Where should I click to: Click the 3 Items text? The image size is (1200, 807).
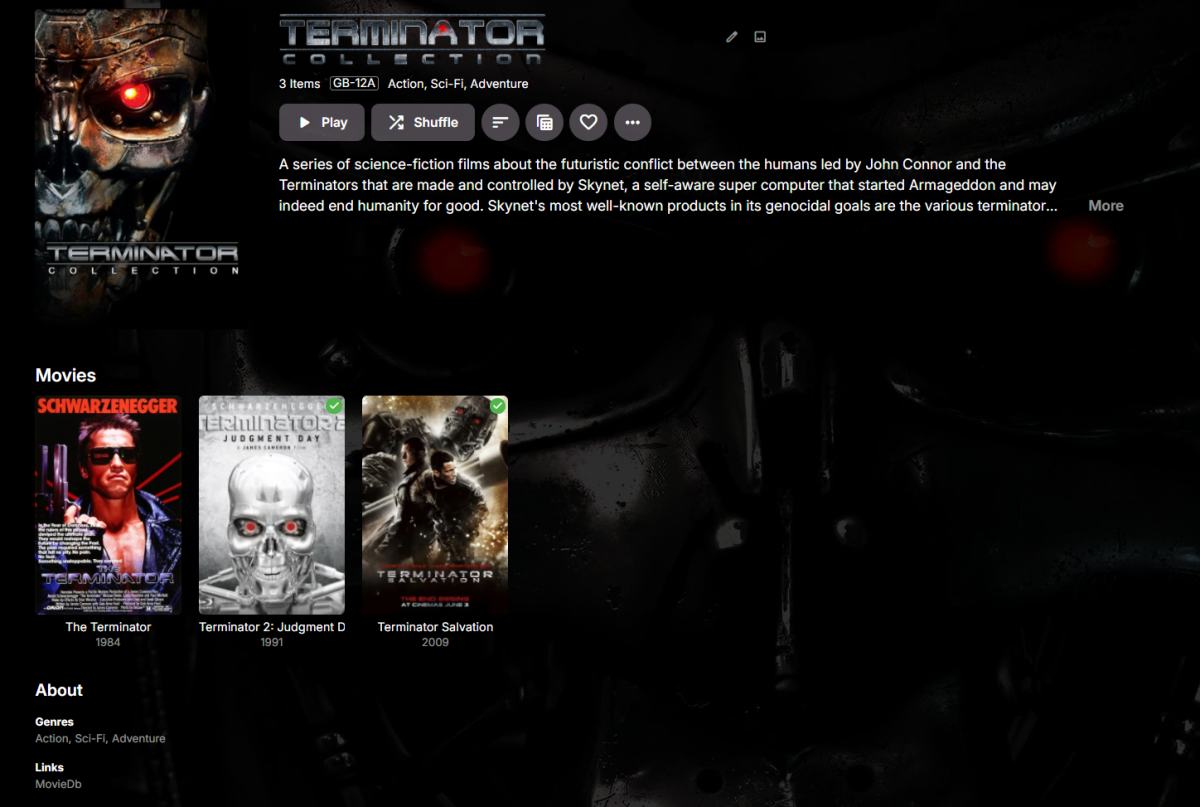[299, 84]
